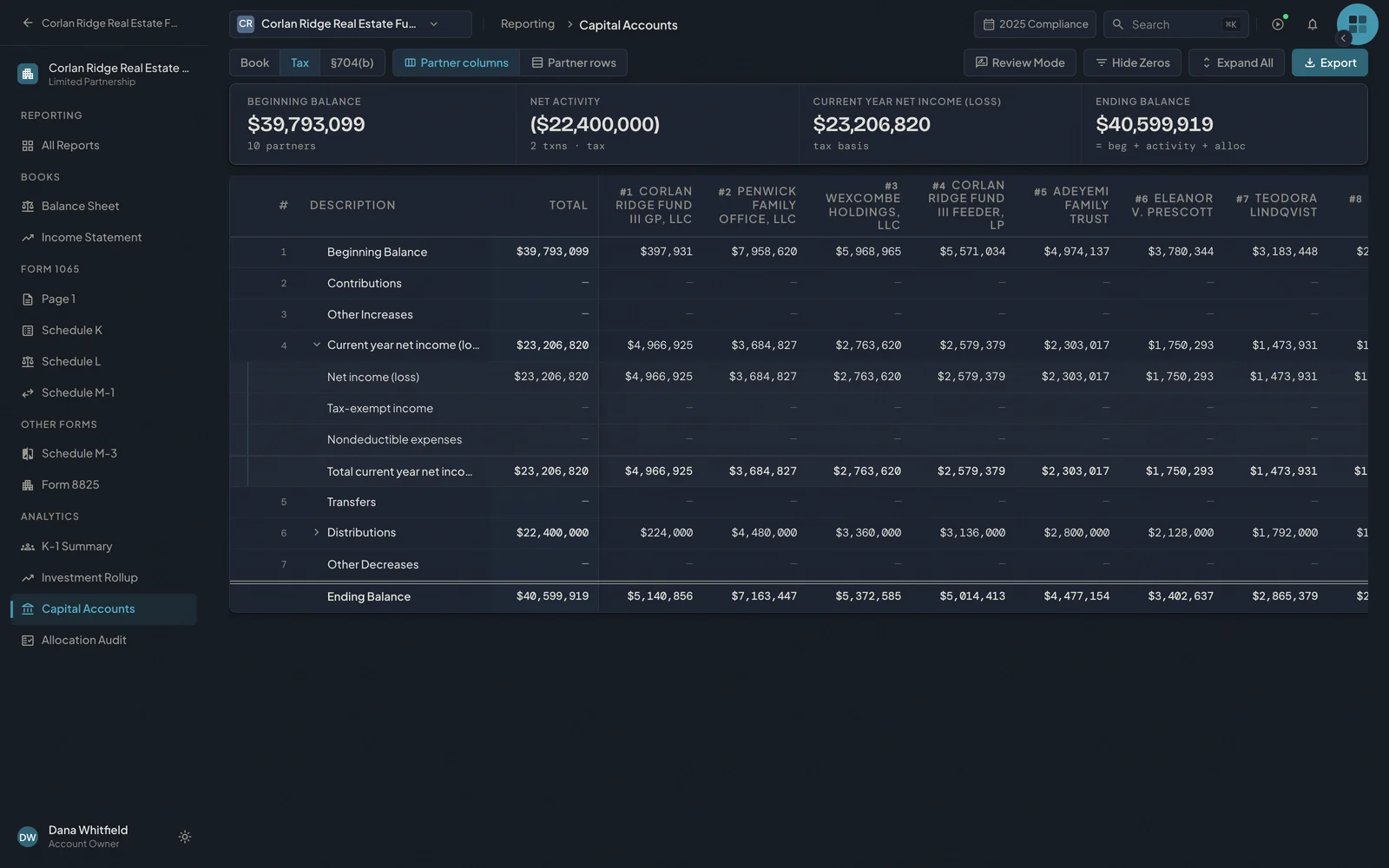Image resolution: width=1389 pixels, height=868 pixels.
Task: Open Allocation Audit in sidebar
Action: click(103, 641)
